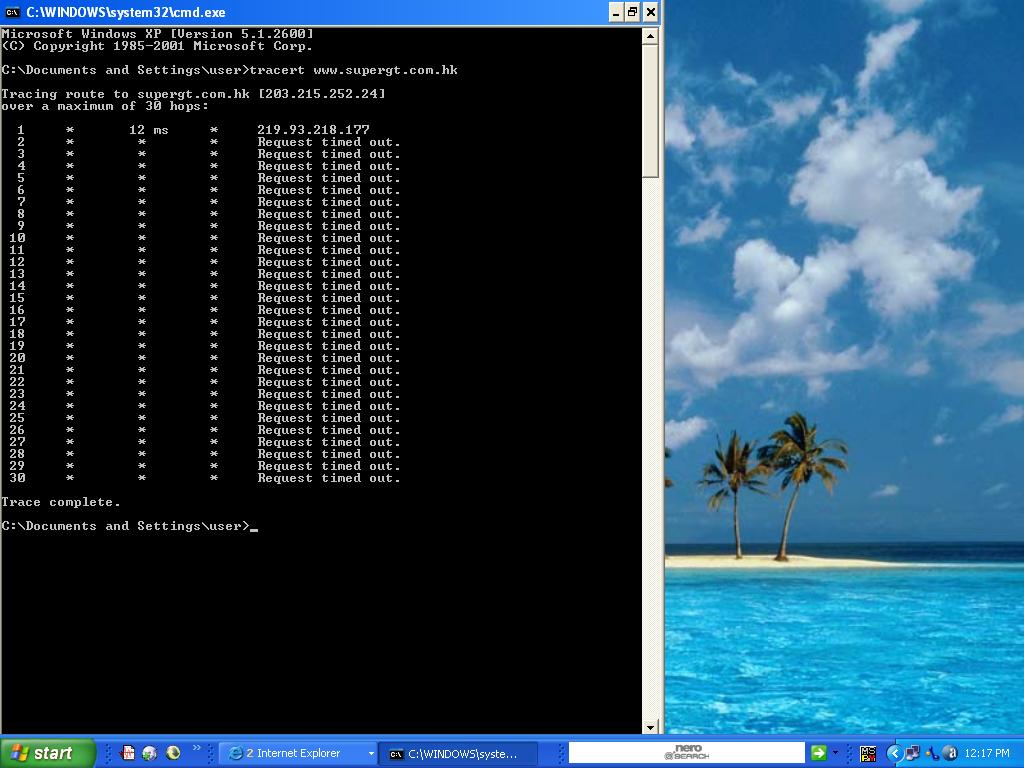Select the cmd.exe taskbar button

coord(457,753)
